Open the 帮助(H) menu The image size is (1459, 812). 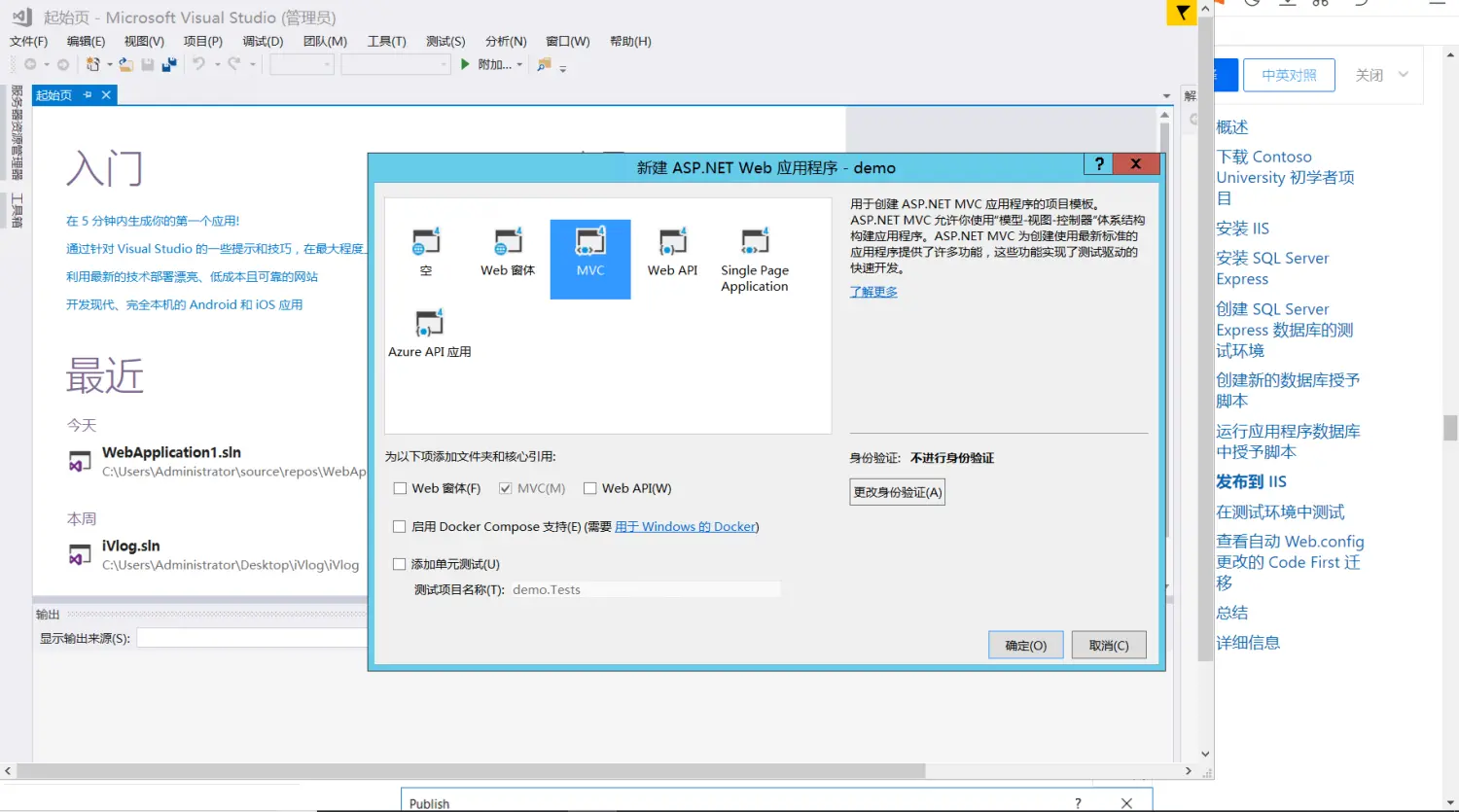click(x=630, y=41)
